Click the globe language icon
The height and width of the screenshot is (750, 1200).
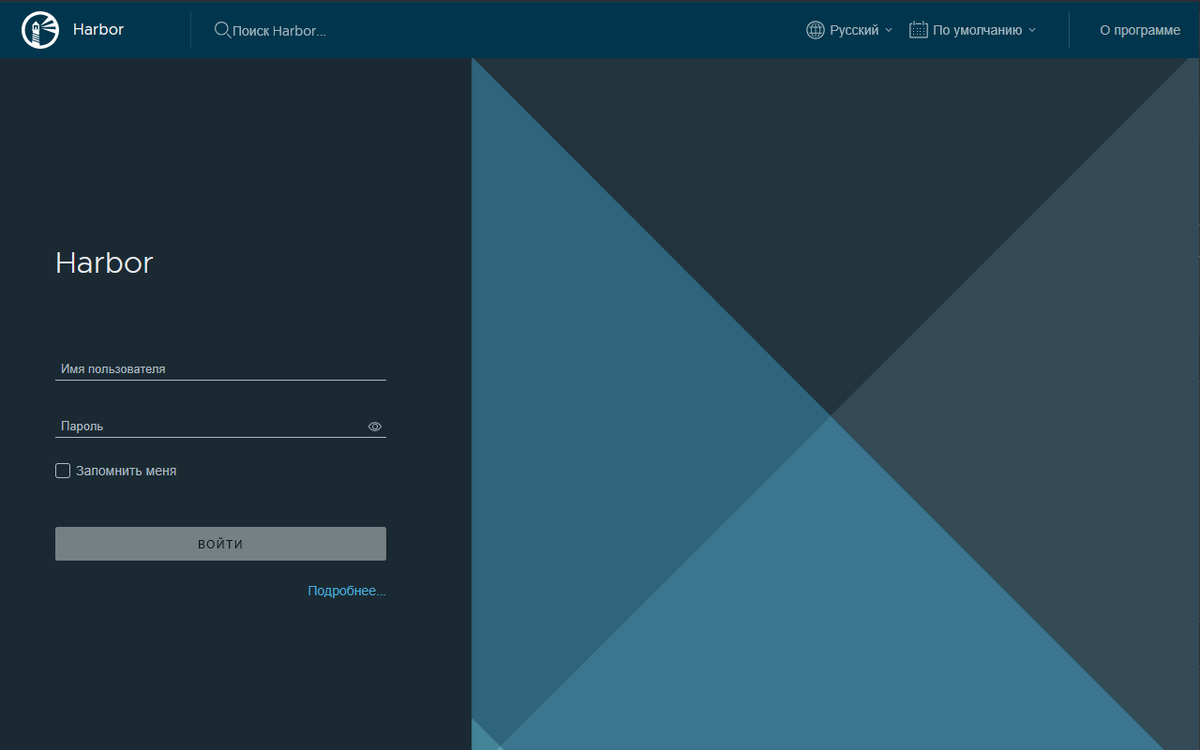816,30
